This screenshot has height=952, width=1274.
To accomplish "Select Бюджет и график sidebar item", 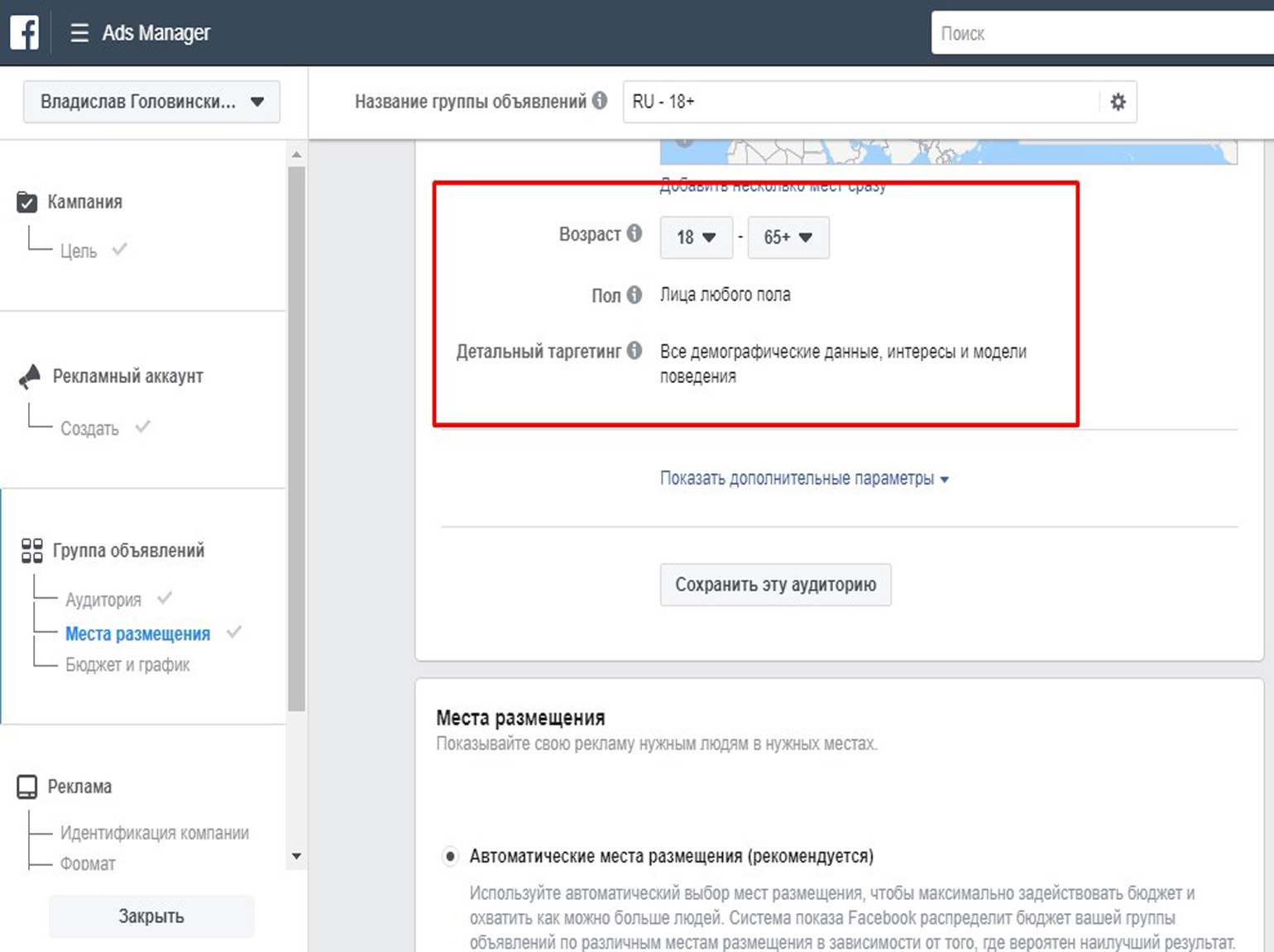I will (x=127, y=665).
